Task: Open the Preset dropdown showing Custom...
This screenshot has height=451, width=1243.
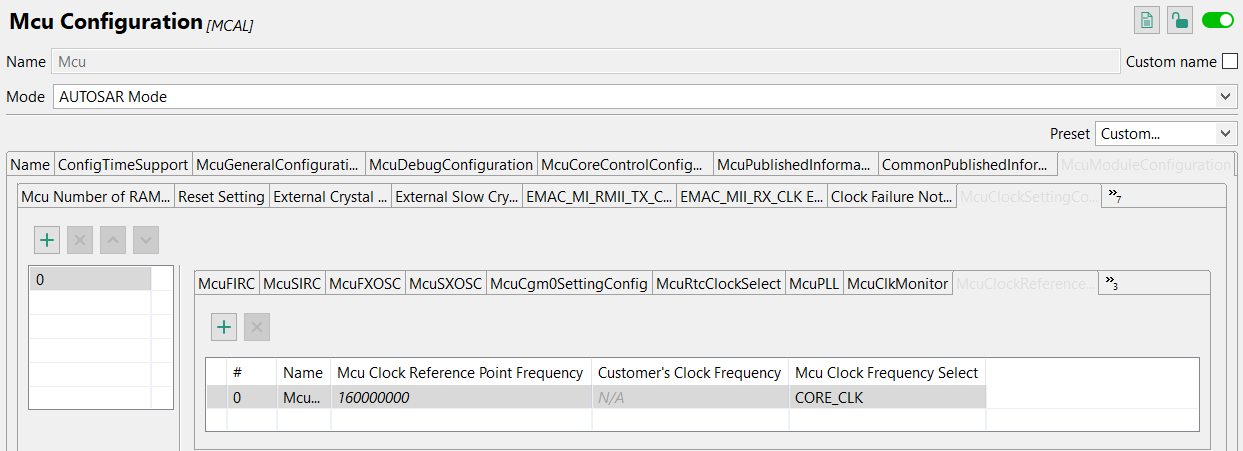Action: point(1166,134)
